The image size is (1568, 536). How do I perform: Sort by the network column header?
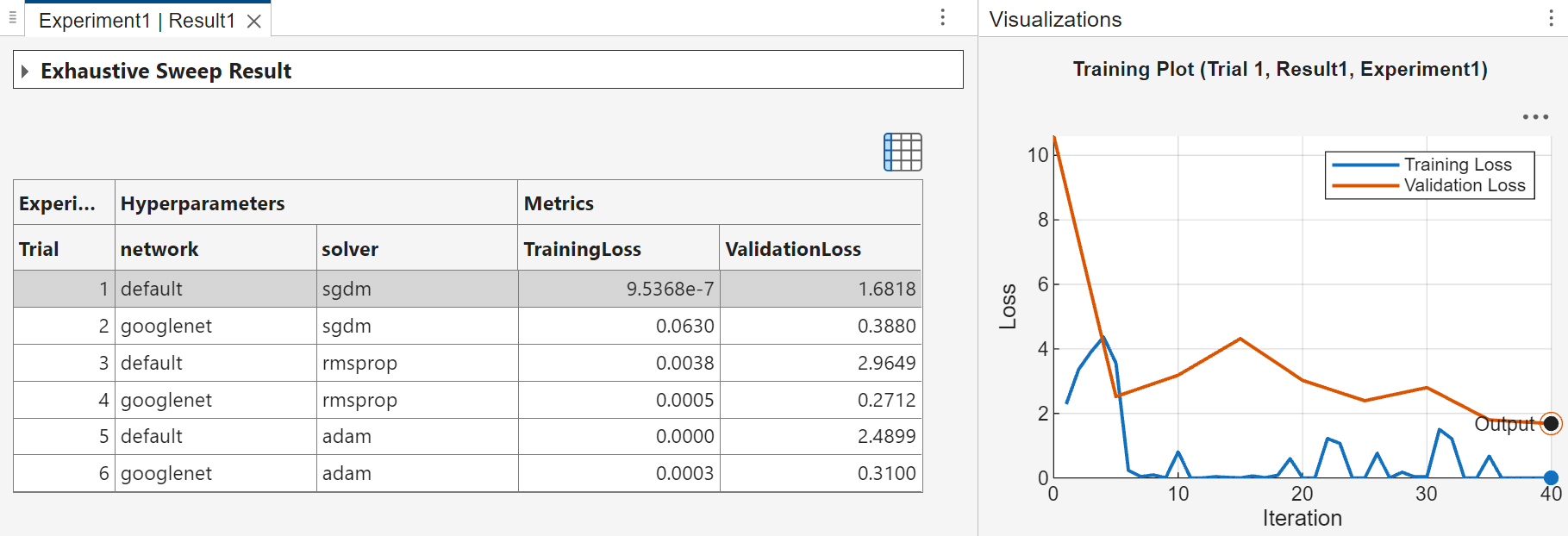(216, 249)
